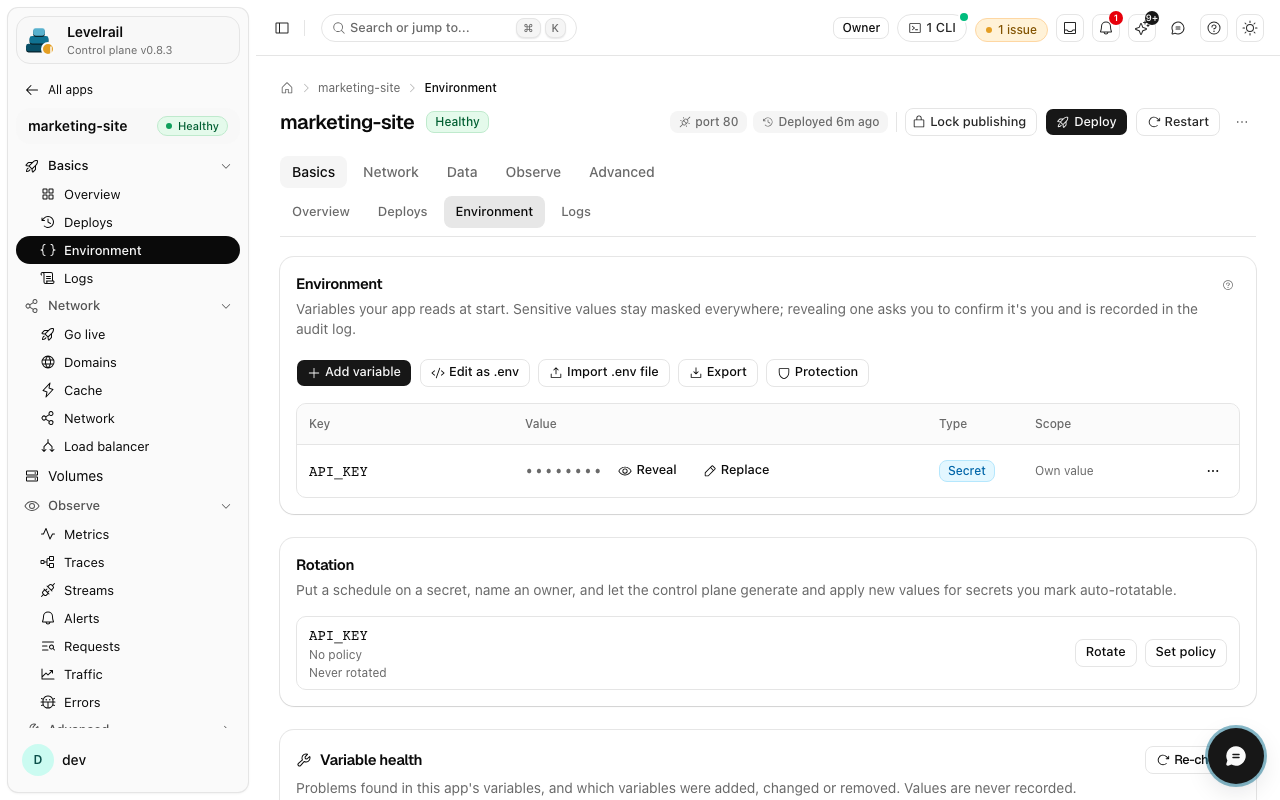This screenshot has width=1280, height=800.
Task: Export the environment variables
Action: (x=718, y=372)
